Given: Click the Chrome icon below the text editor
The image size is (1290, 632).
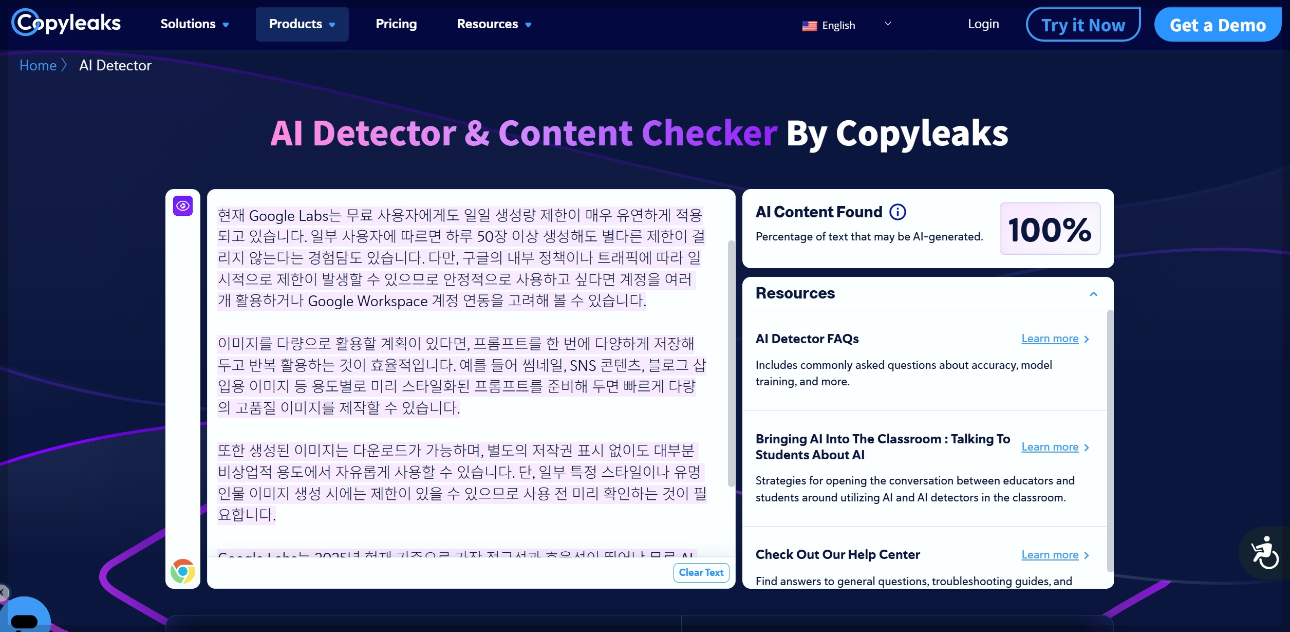Looking at the screenshot, I should pos(183,572).
